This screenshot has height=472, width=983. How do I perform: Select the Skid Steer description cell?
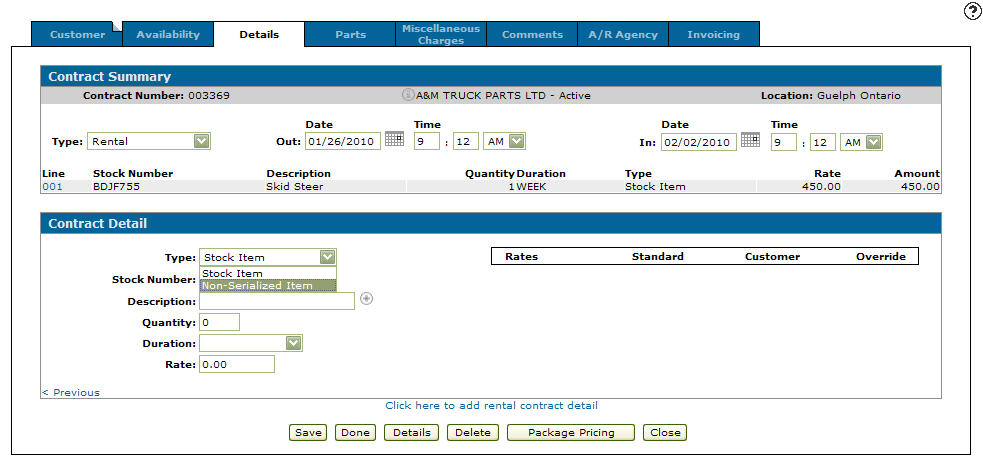[295, 186]
